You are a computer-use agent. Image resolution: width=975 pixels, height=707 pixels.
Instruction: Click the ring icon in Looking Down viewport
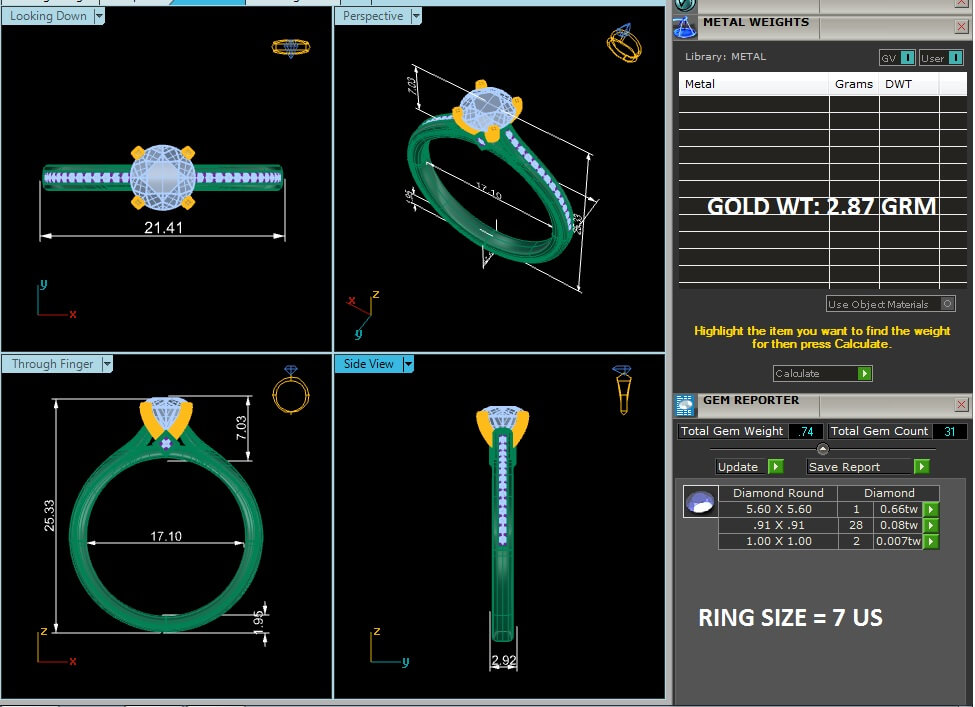coord(290,47)
